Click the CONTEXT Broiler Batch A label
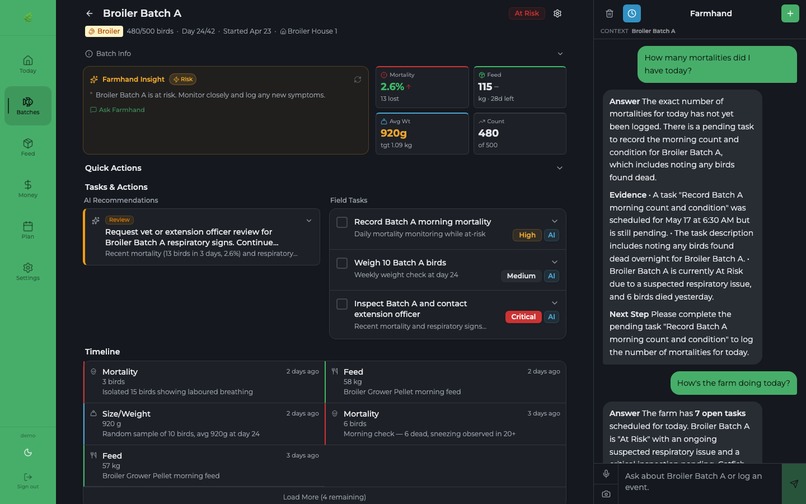 tap(637, 31)
